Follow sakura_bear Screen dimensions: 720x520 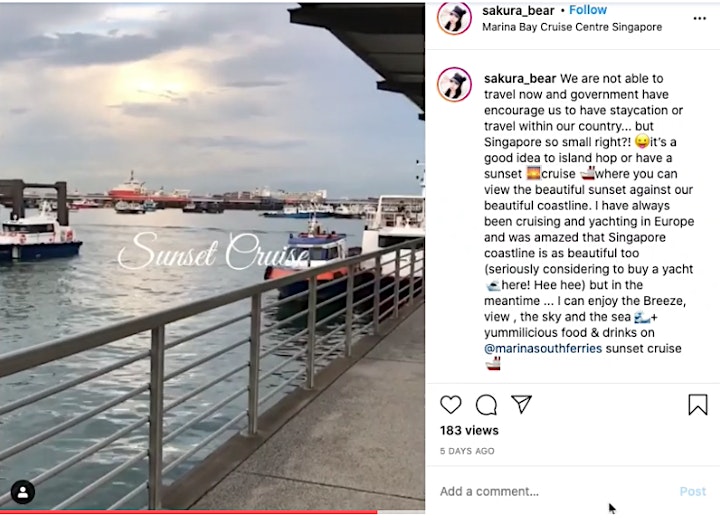point(588,10)
